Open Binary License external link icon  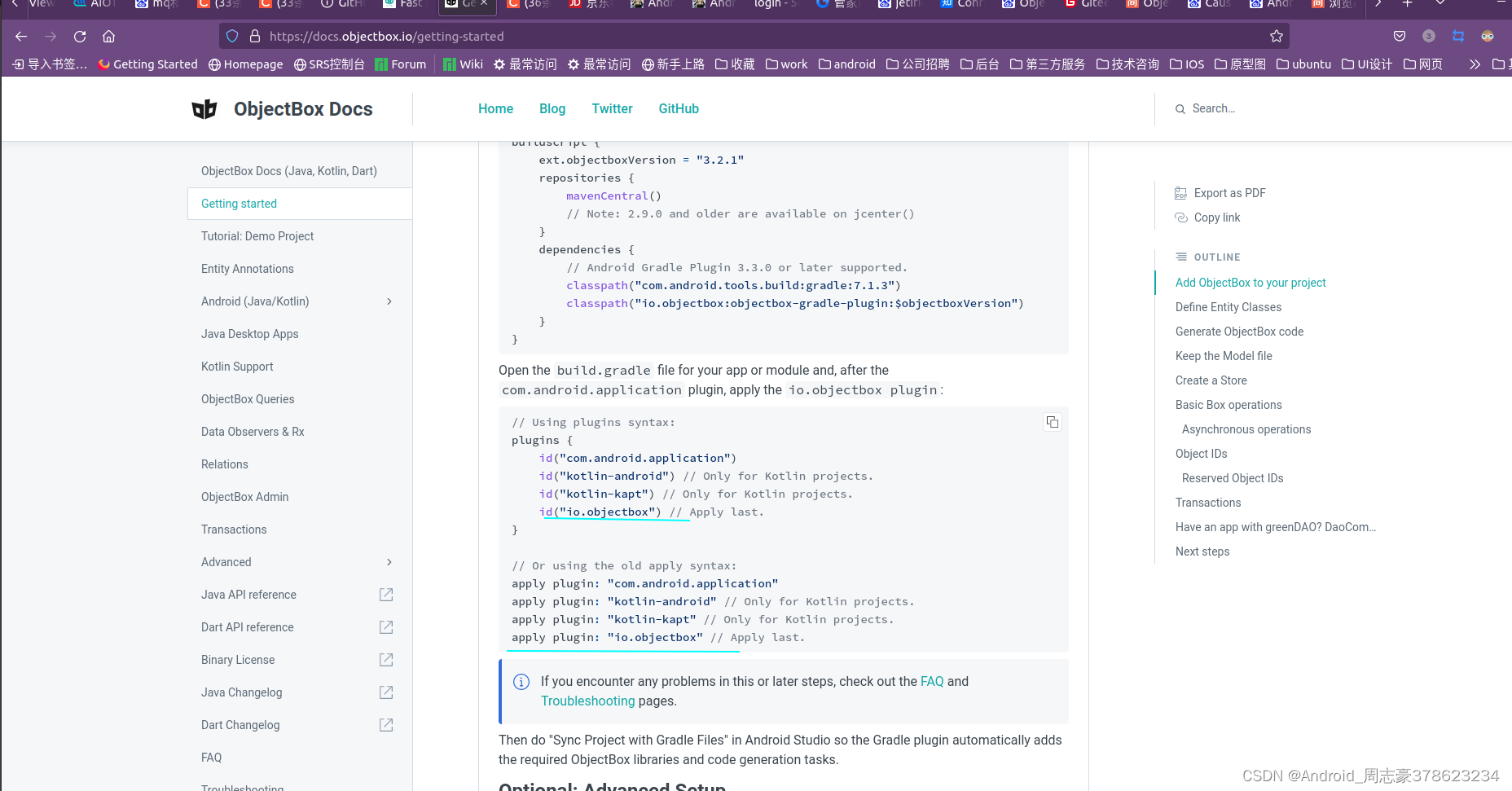386,660
